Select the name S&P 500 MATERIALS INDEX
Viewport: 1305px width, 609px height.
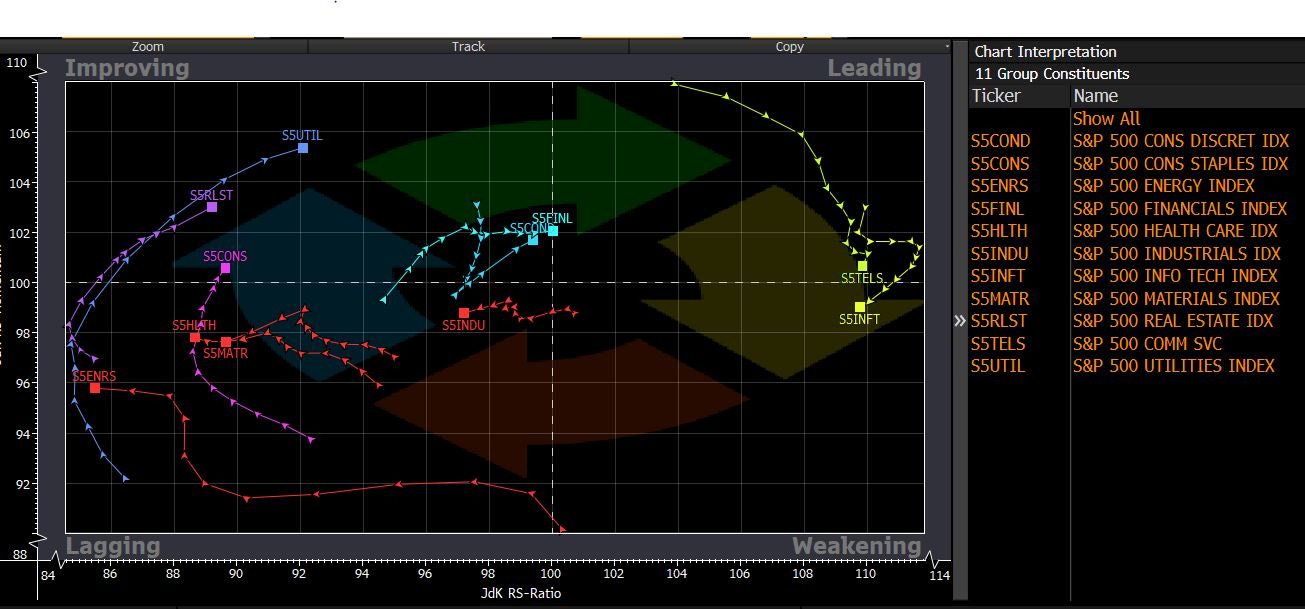1176,298
